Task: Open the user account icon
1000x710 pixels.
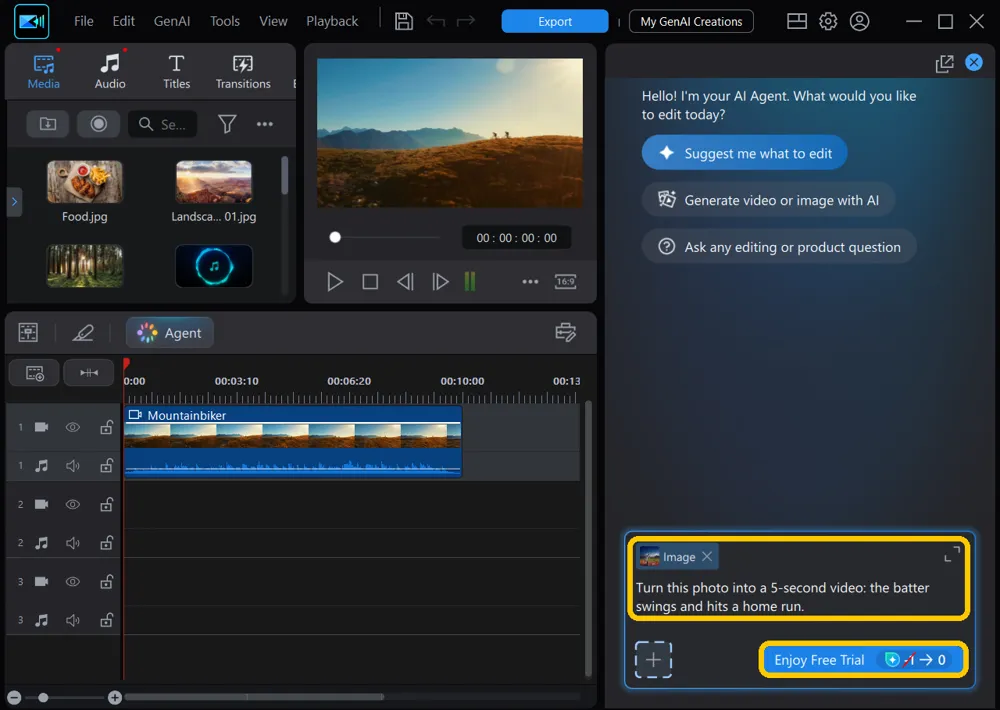Action: click(x=859, y=21)
